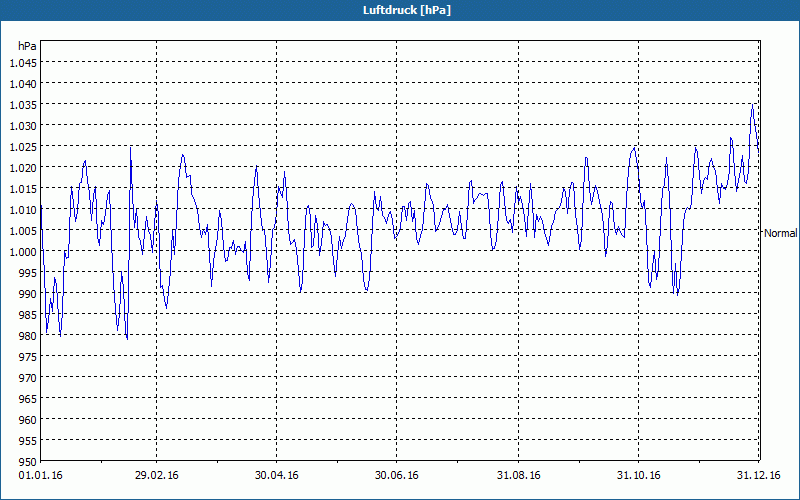Viewport: 800px width, 500px height.
Task: Click the Luftdruck [hPa] chart title
Action: [x=407, y=10]
